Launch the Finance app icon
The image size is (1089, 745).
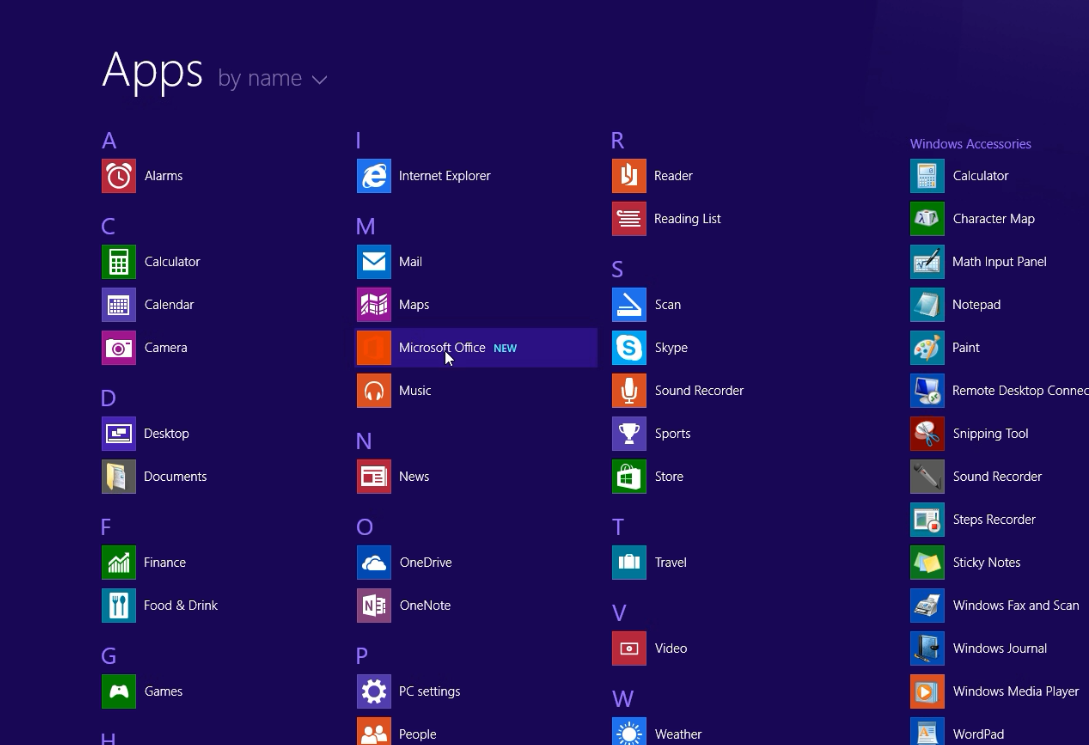pos(119,562)
